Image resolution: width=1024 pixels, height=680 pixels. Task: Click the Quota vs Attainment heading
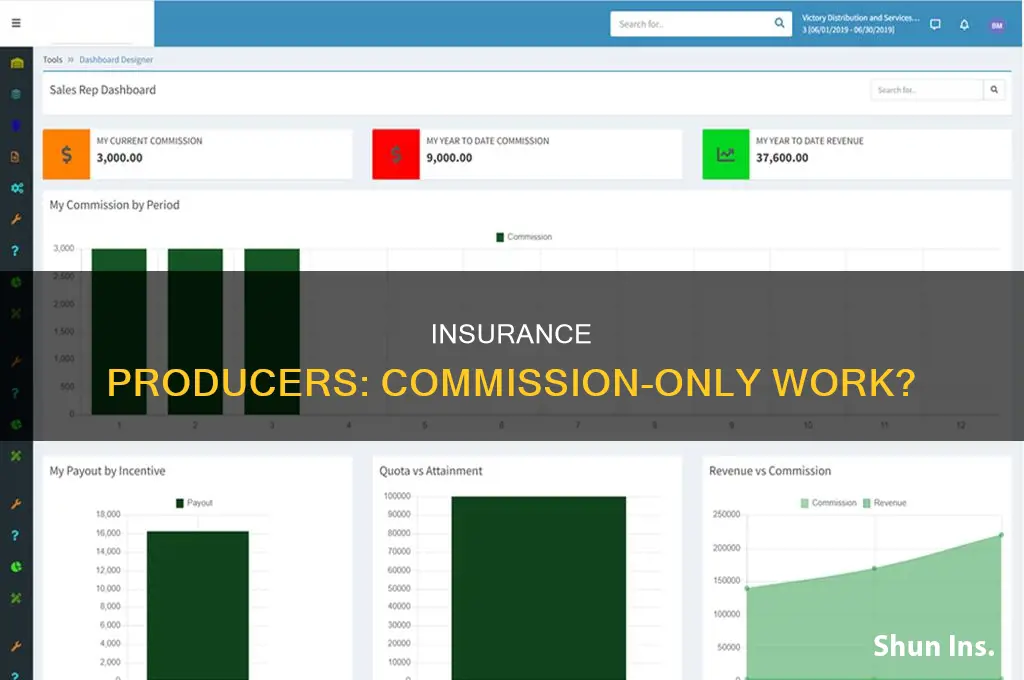pos(431,471)
